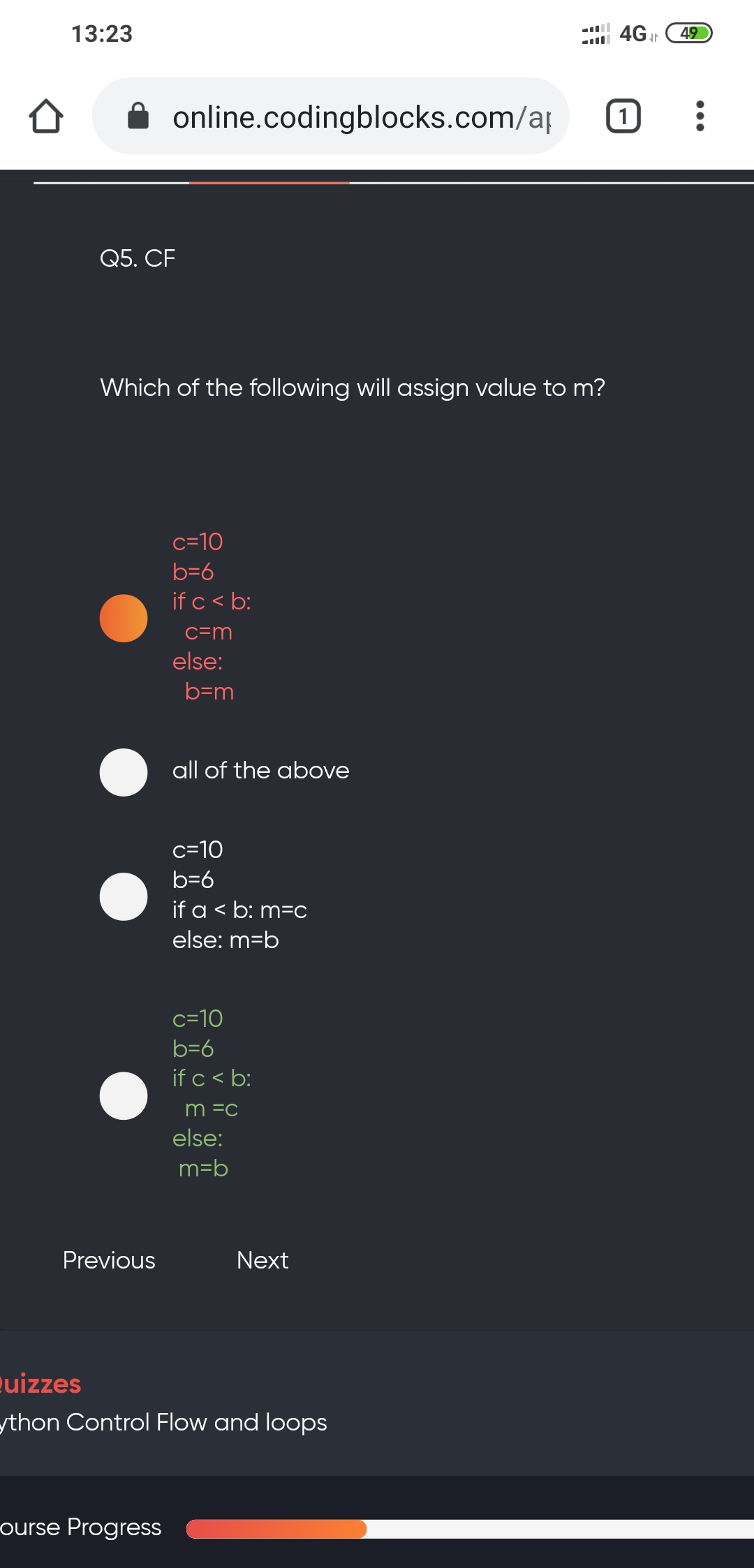Viewport: 754px width, 1568px height.
Task: Tap the browser home icon
Action: point(46,116)
